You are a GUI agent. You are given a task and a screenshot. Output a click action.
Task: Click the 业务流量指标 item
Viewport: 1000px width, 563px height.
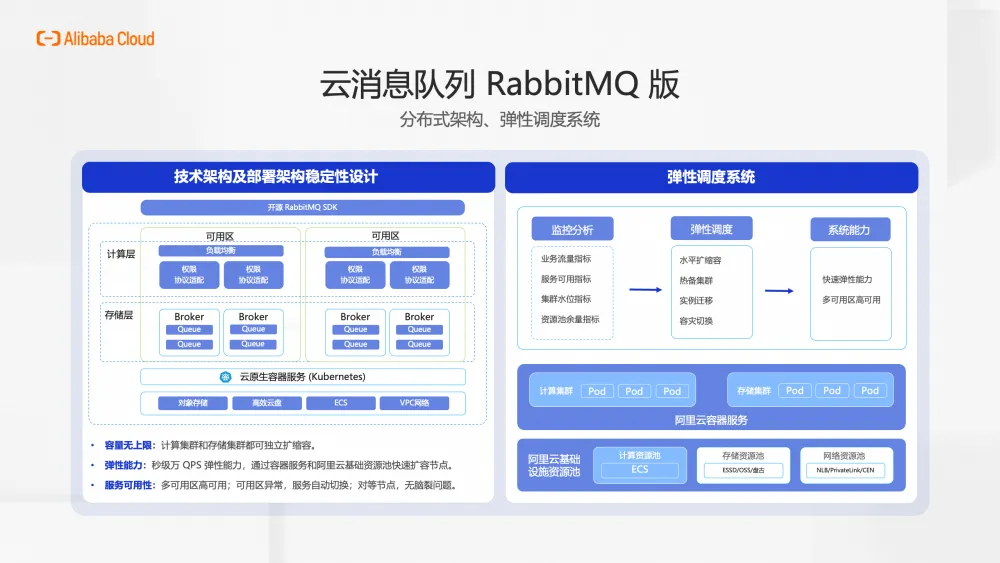pos(566,259)
